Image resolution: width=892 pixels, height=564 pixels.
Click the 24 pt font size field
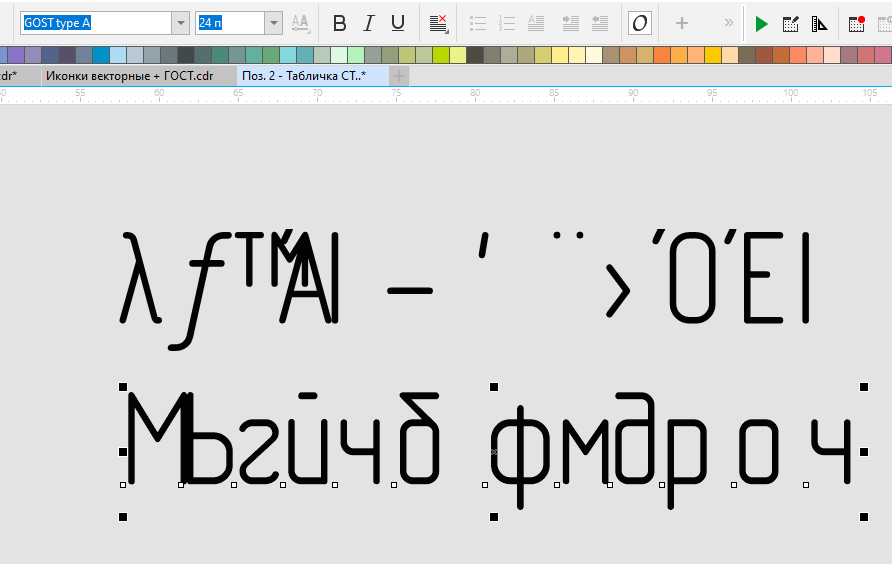(230, 23)
